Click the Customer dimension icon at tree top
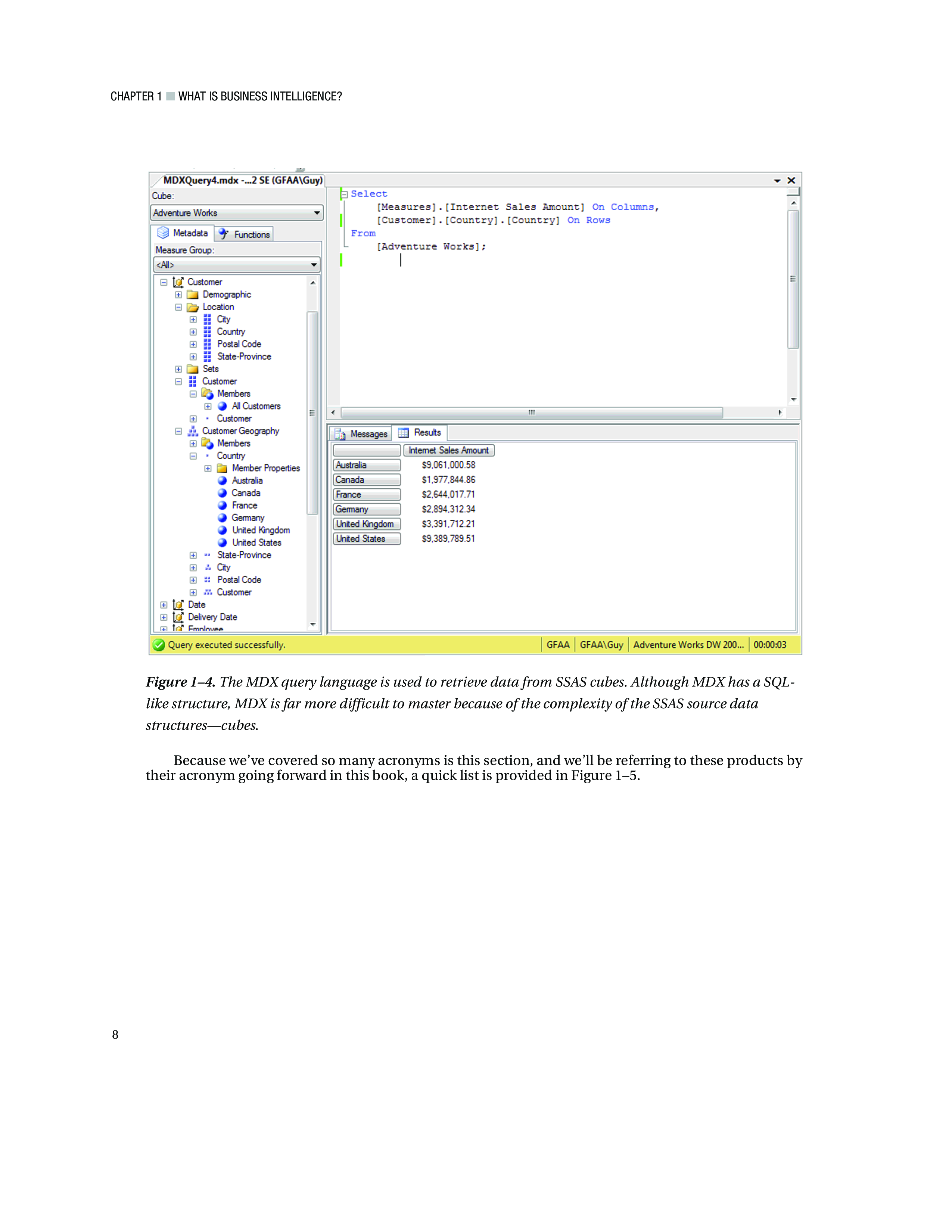Screen dimensions: 952x1232 [x=178, y=282]
